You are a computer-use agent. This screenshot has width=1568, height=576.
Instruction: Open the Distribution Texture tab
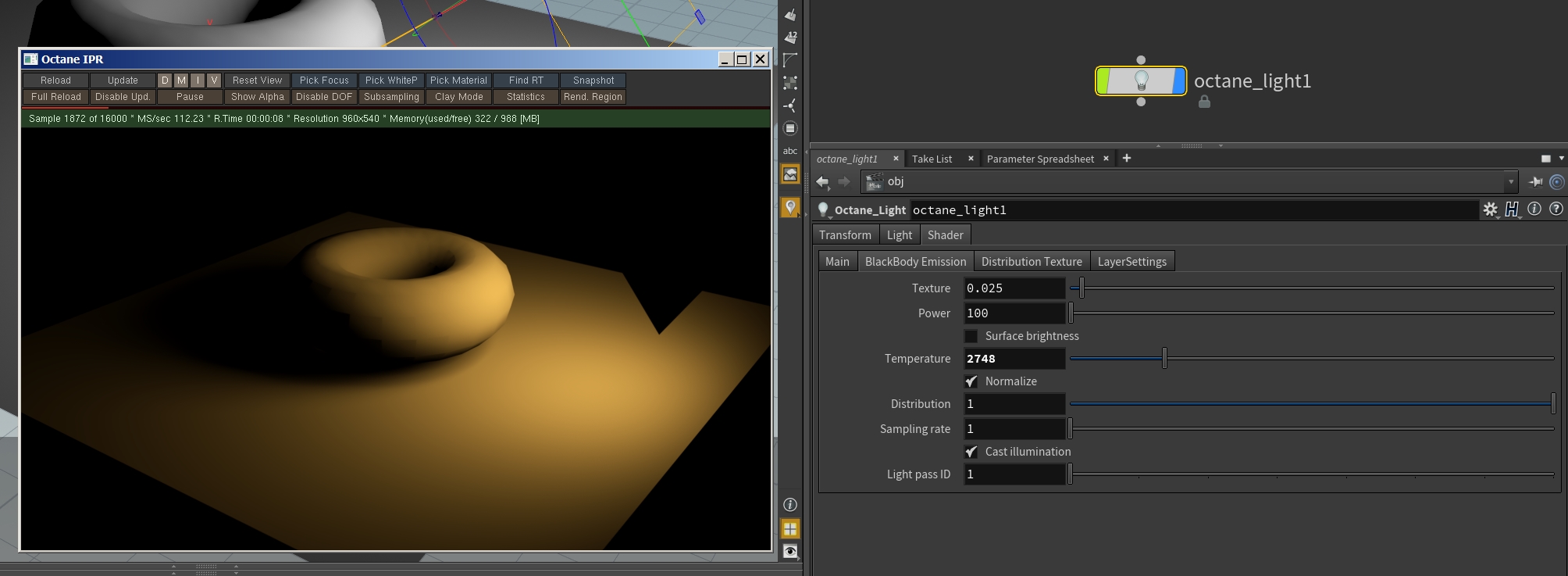click(x=1032, y=262)
